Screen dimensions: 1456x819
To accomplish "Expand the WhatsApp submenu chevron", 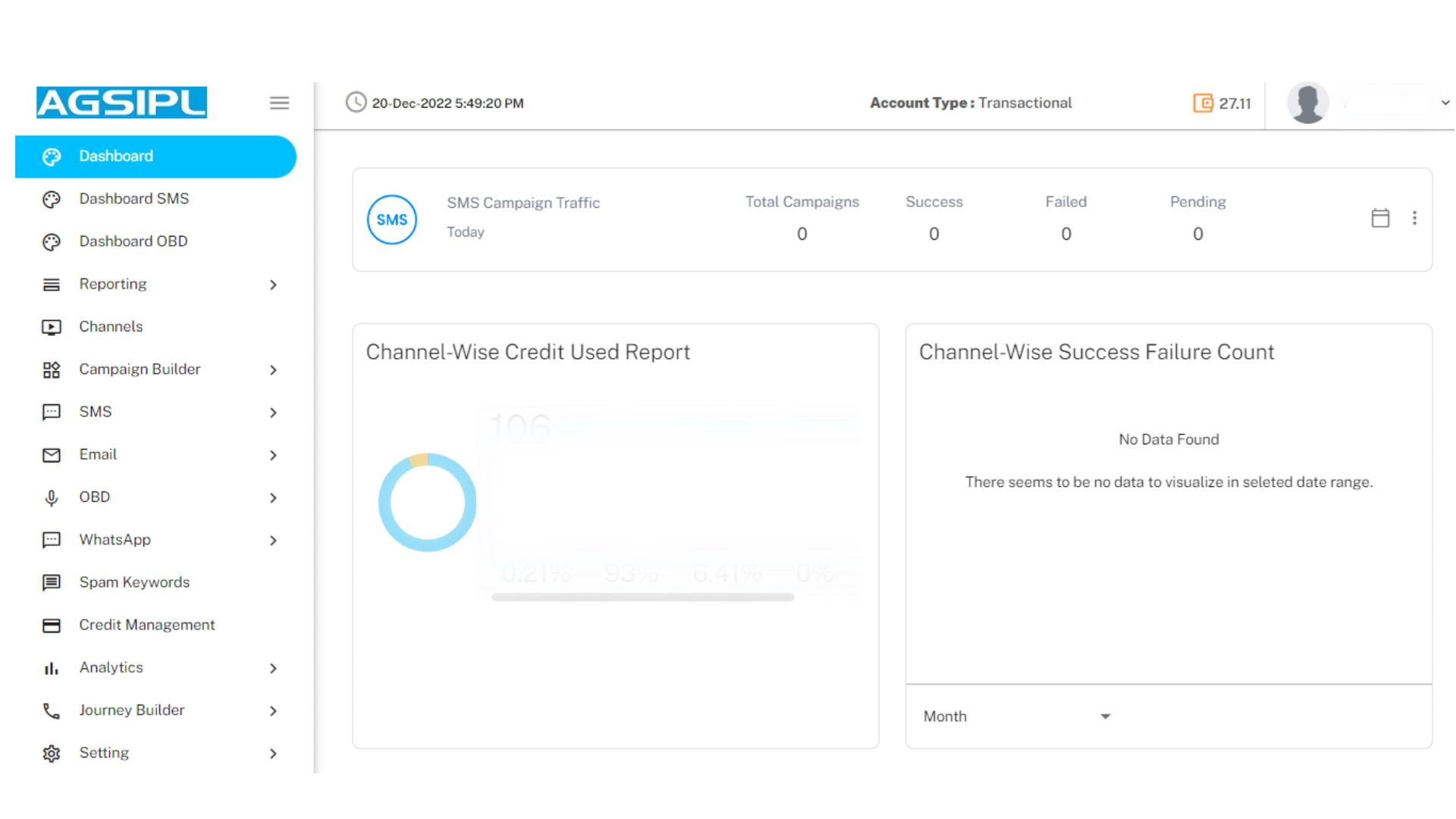I will tap(273, 541).
